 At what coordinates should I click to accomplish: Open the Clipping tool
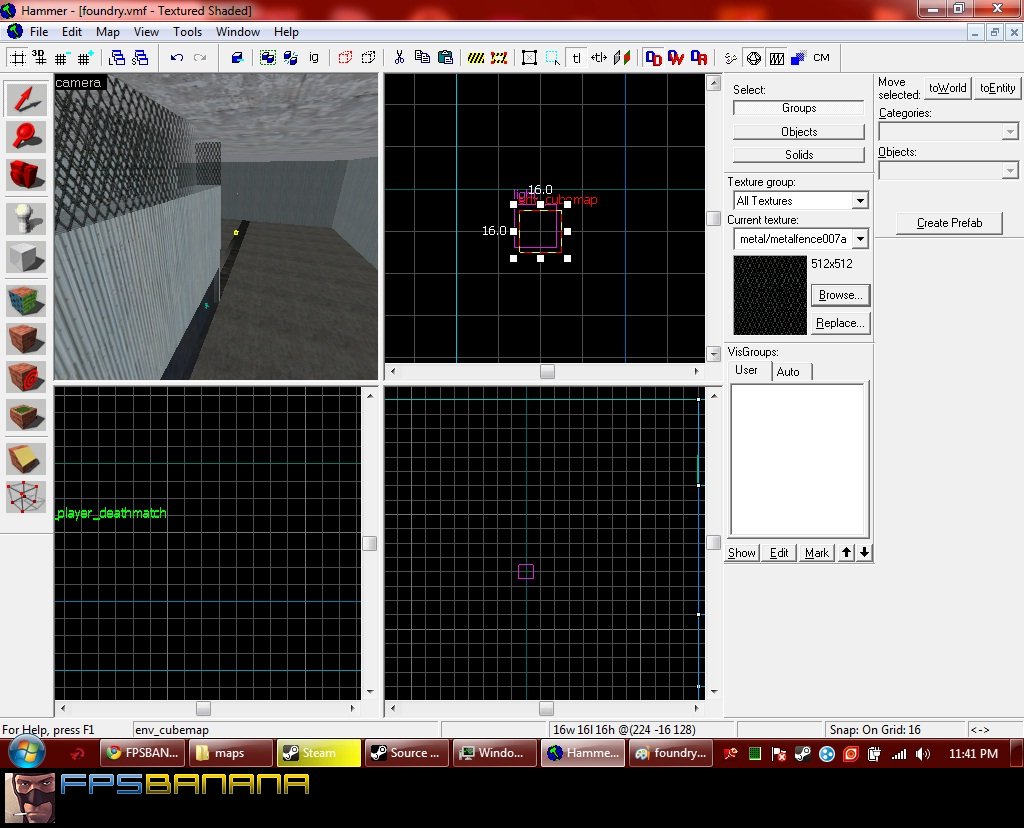(26, 458)
